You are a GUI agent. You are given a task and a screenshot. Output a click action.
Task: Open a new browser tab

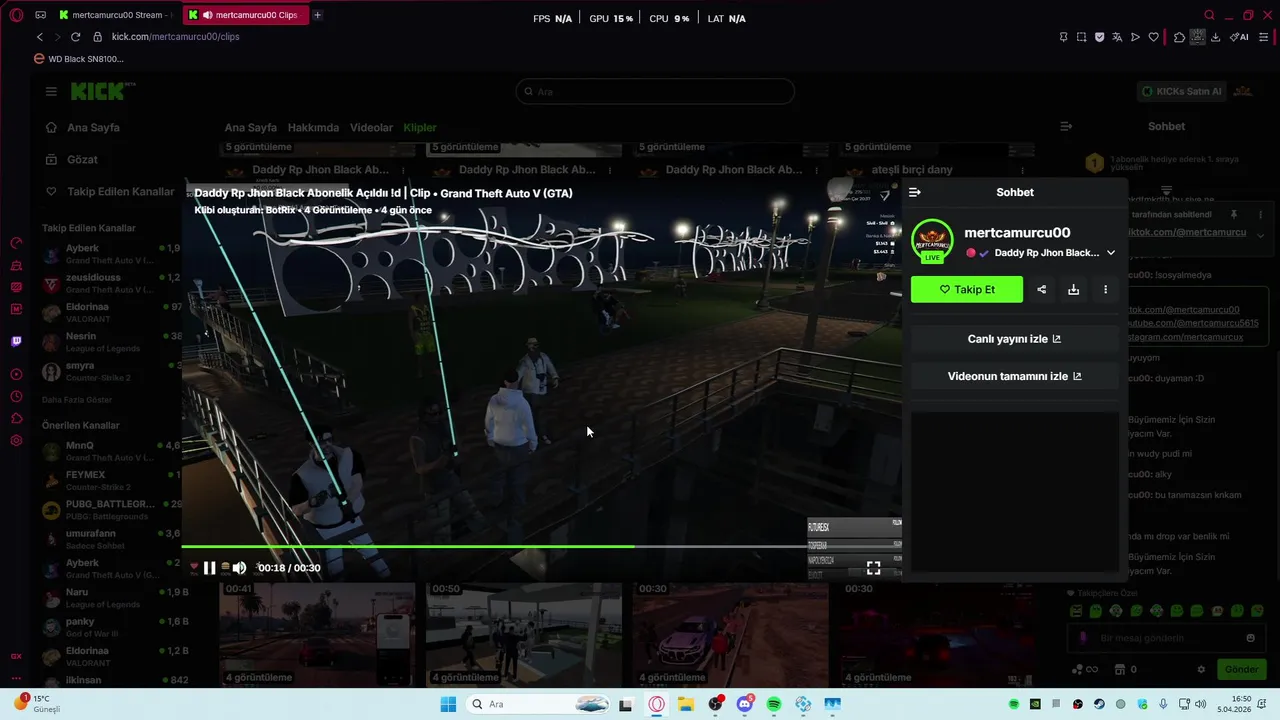click(317, 15)
